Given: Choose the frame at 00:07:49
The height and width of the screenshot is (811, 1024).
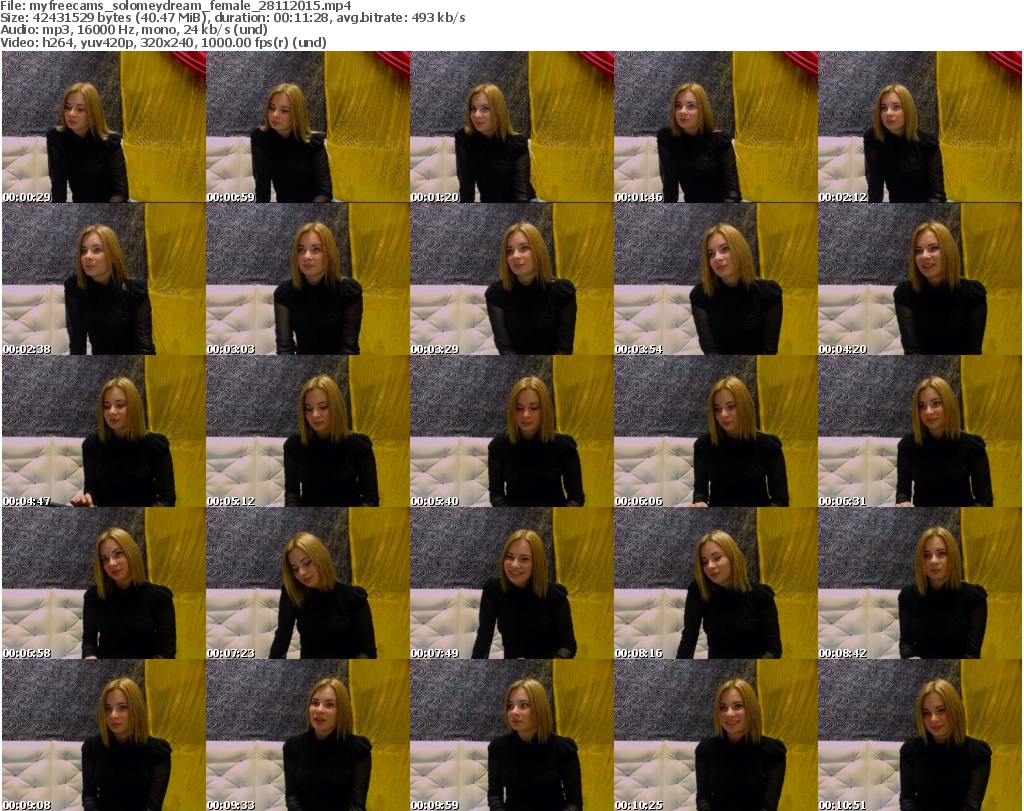Looking at the screenshot, I should [512, 583].
